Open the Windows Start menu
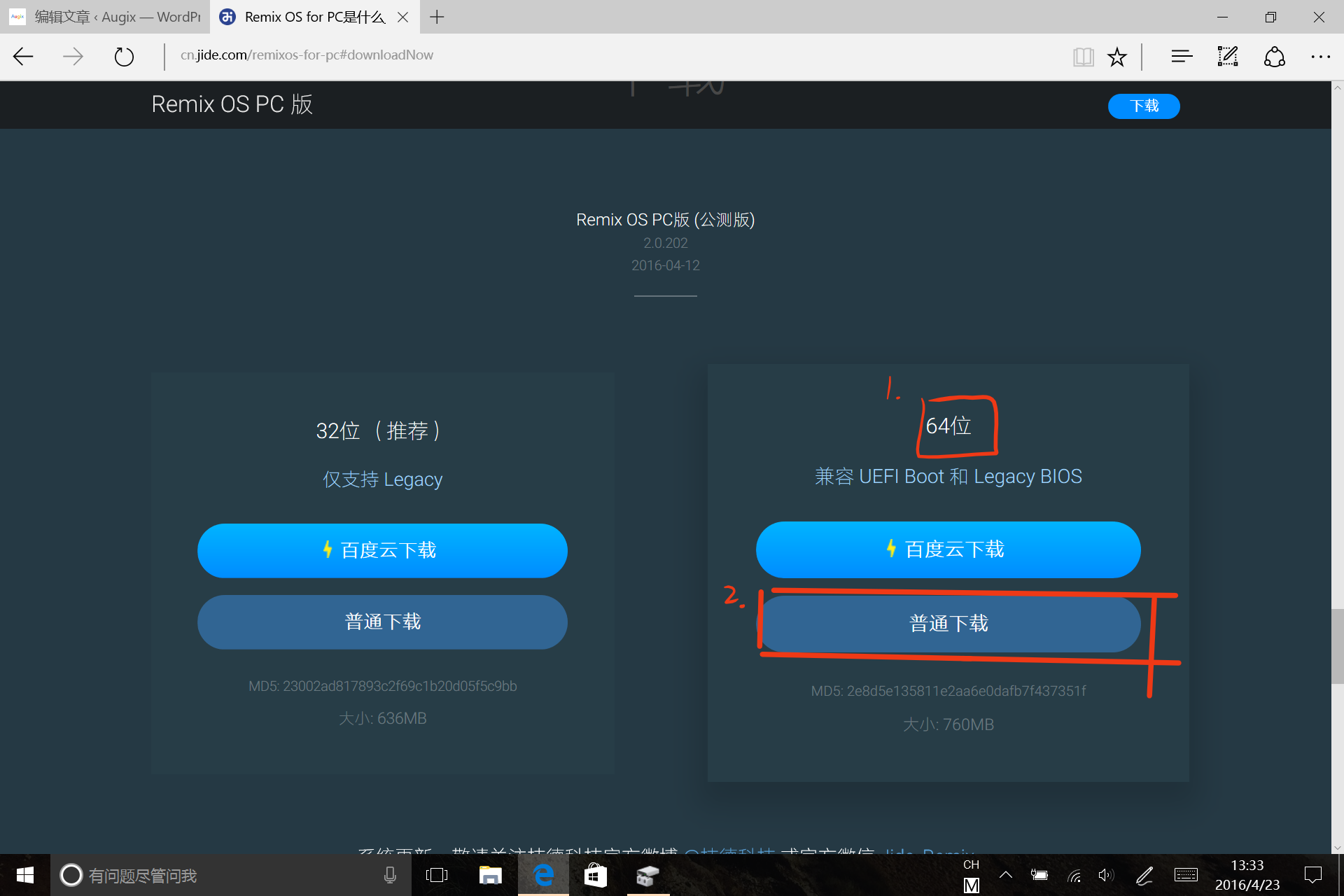This screenshot has height=896, width=1344. pyautogui.click(x=25, y=875)
